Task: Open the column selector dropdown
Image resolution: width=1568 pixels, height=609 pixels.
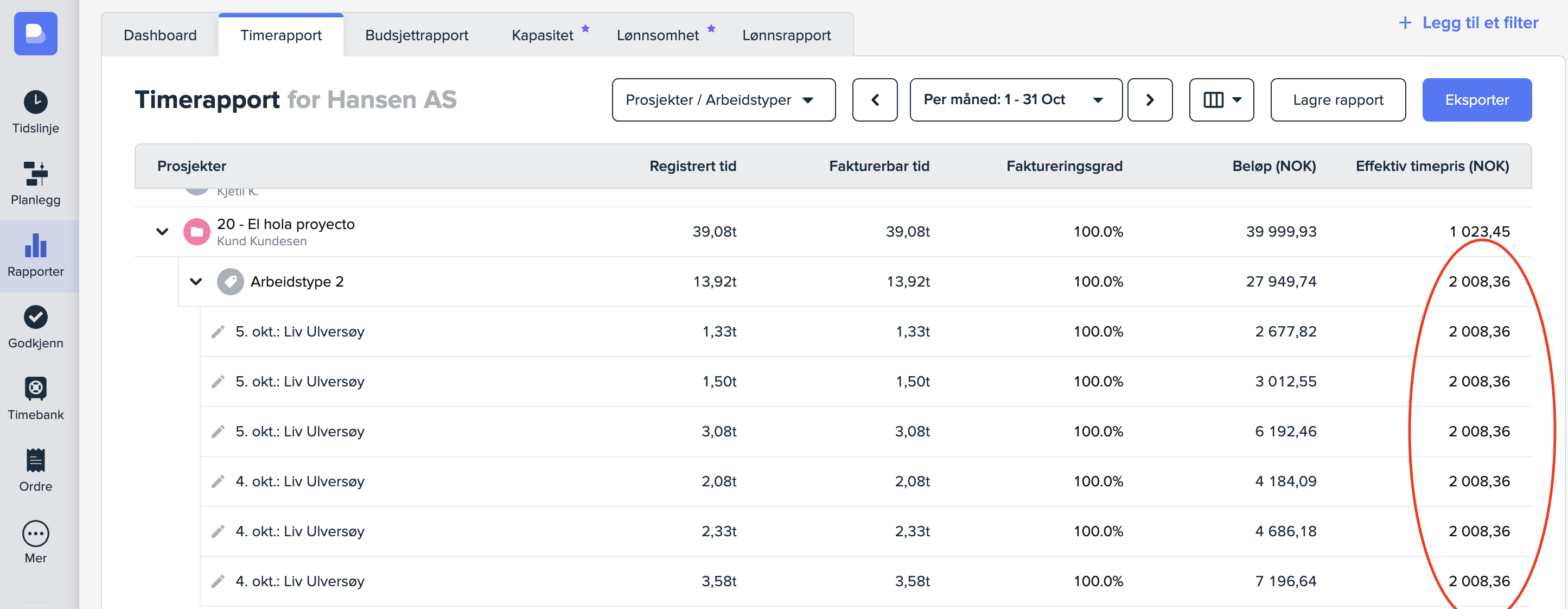Action: (x=1221, y=100)
